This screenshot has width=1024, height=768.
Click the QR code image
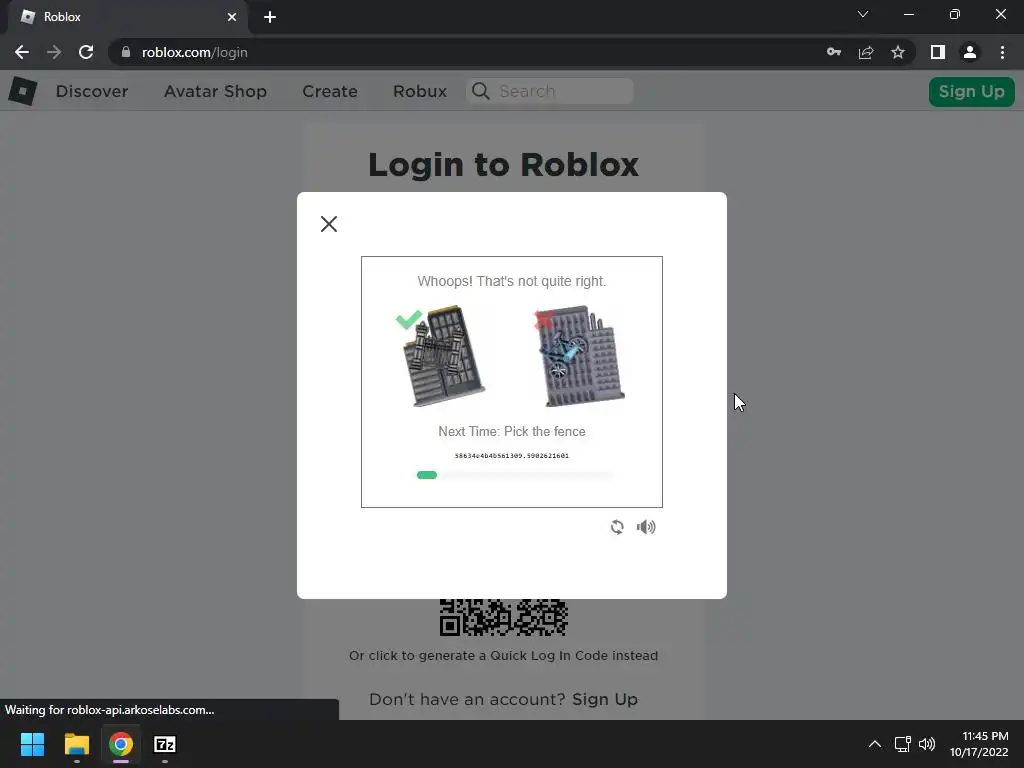[504, 617]
